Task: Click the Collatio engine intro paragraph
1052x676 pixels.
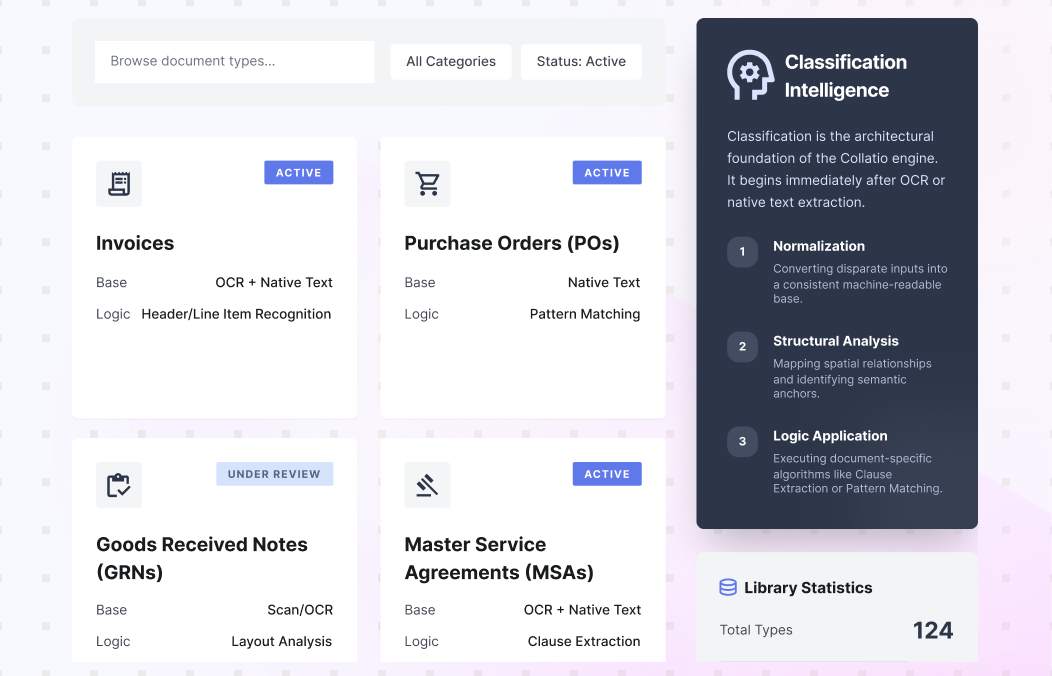Action: click(836, 169)
